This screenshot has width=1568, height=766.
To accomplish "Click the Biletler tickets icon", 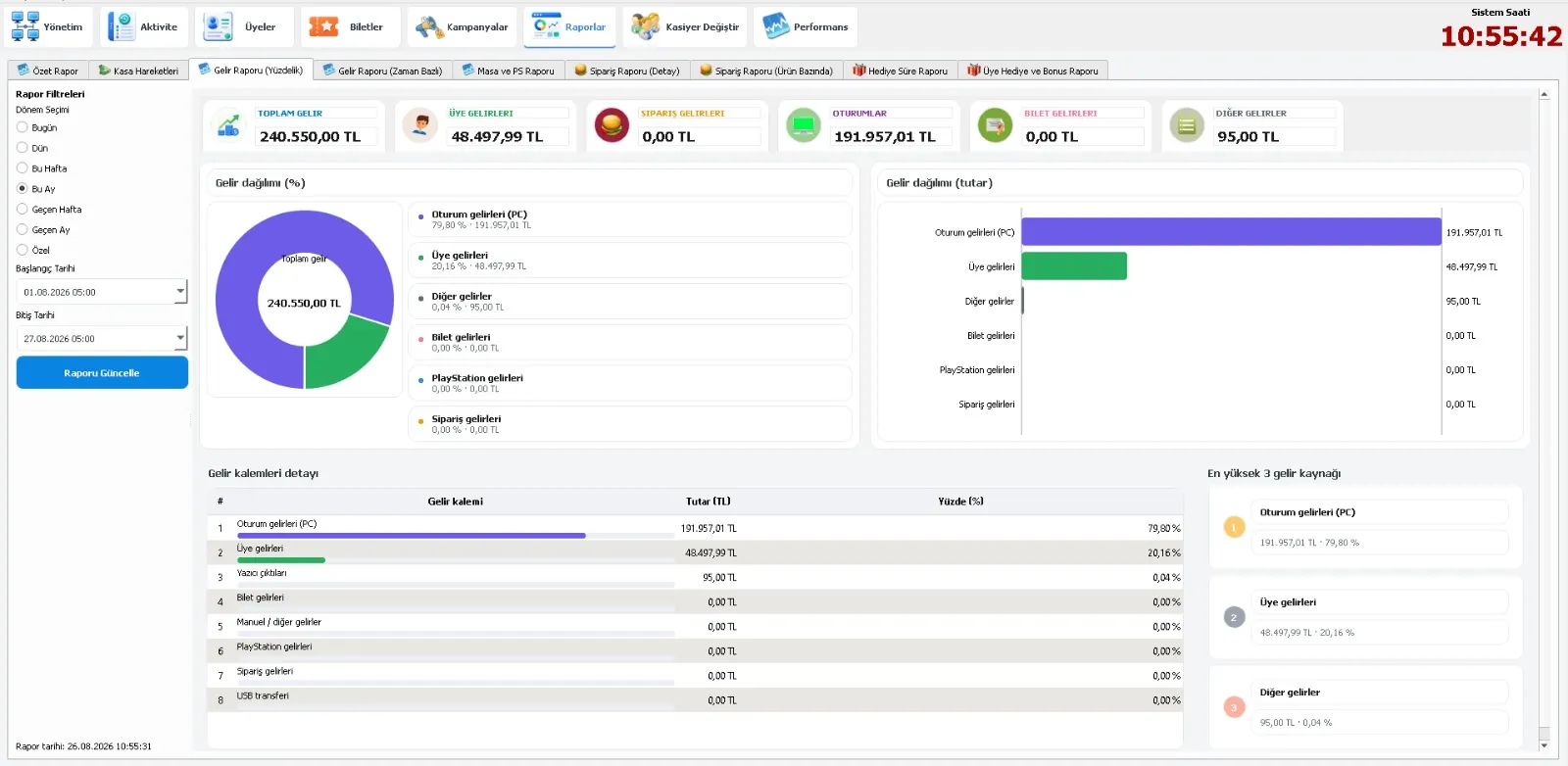I will click(x=323, y=26).
